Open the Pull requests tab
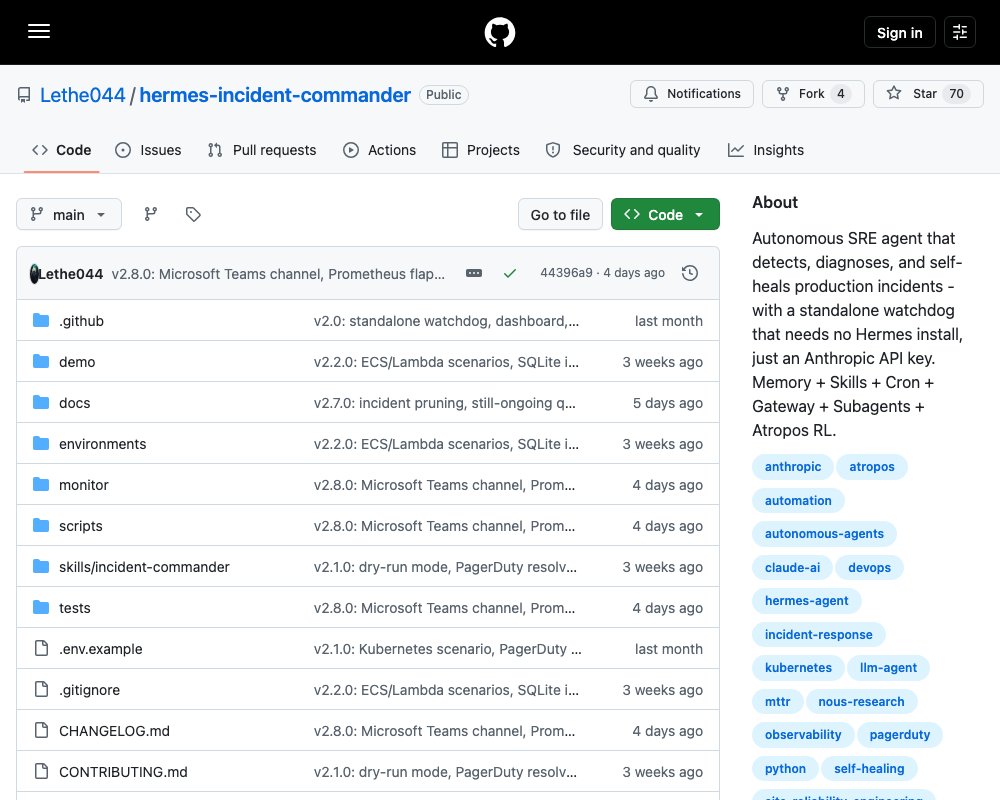The image size is (1000, 800). (261, 150)
